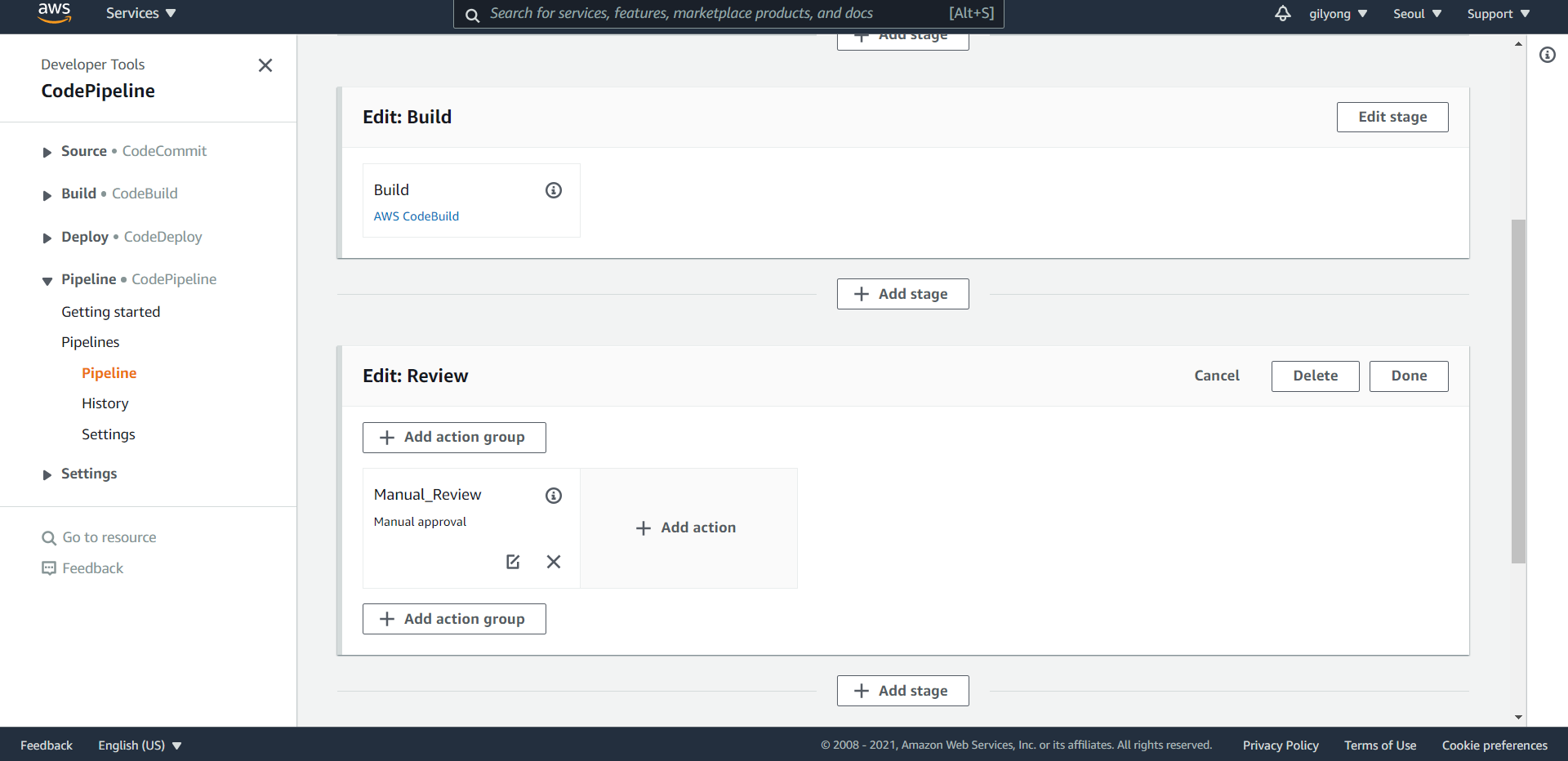Open the AWS CodeBuild link

(416, 216)
